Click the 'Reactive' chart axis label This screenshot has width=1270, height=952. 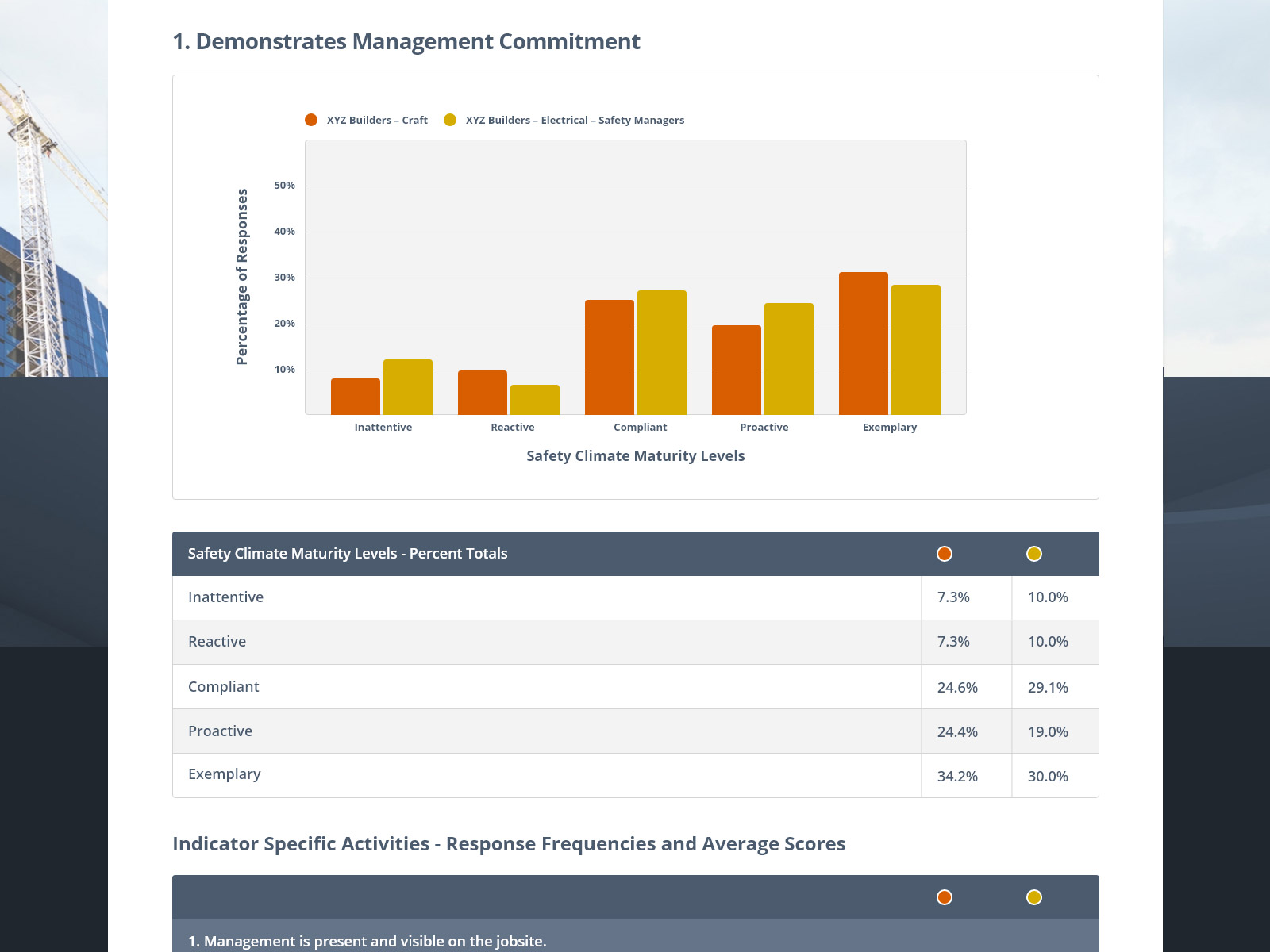[x=513, y=428]
